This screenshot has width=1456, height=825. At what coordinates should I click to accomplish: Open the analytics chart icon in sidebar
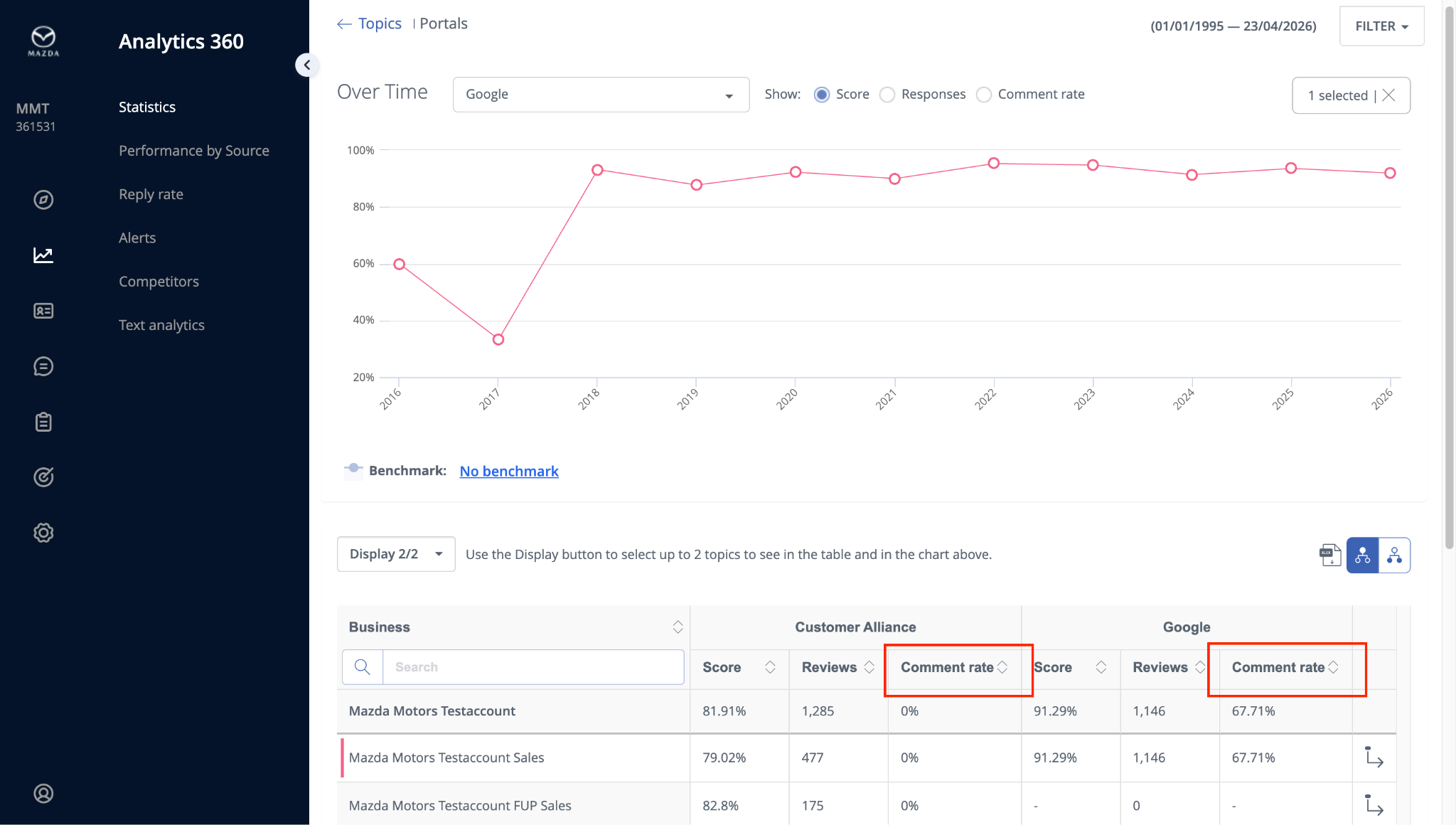(x=43, y=255)
